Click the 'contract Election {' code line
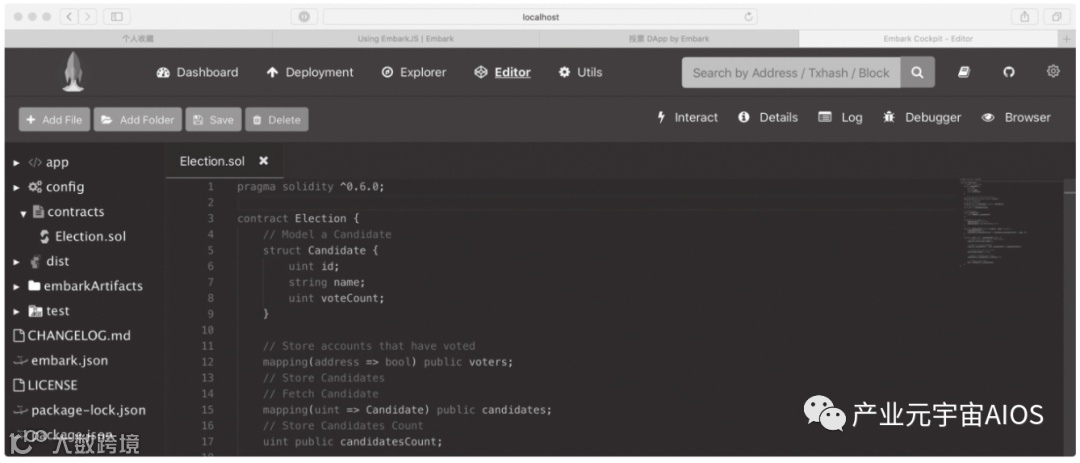This screenshot has height=463, width=1080. tap(298, 218)
